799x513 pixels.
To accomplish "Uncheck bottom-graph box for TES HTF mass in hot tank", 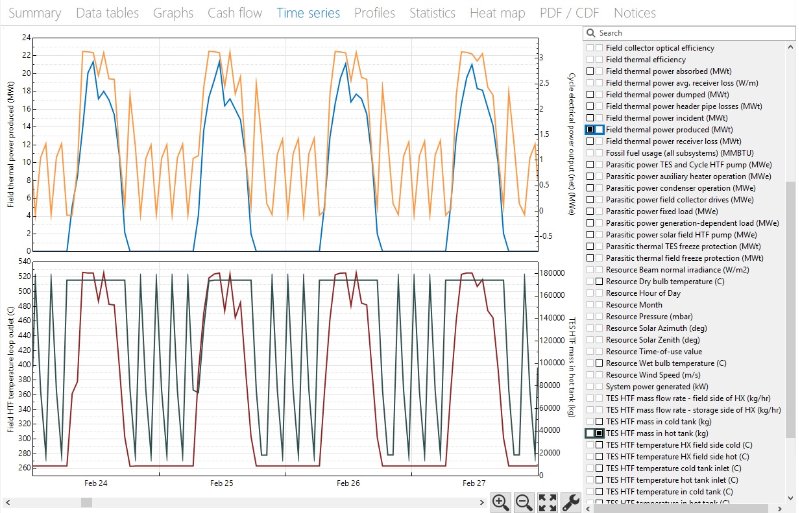I will 599,433.
